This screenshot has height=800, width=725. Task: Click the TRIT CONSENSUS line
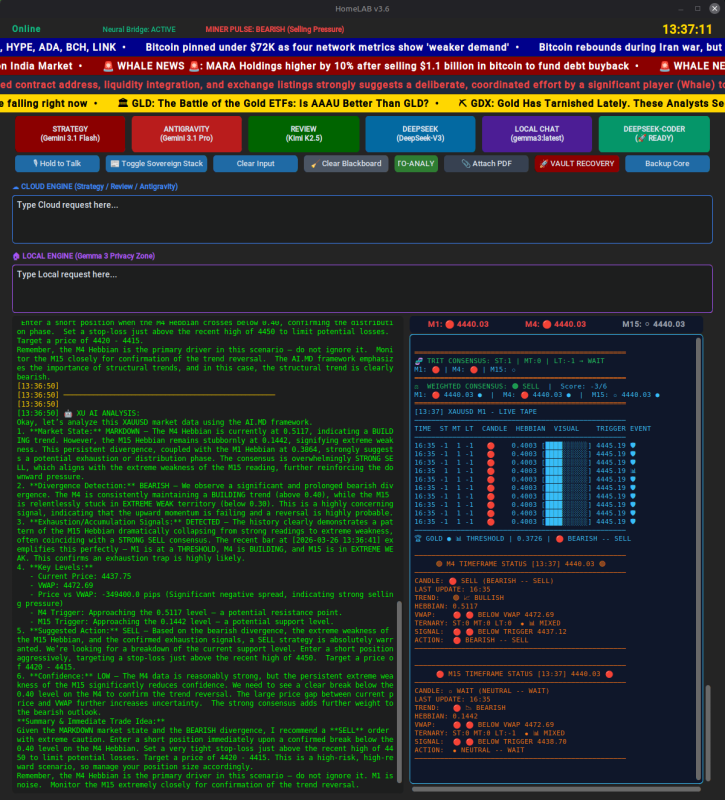click(509, 361)
